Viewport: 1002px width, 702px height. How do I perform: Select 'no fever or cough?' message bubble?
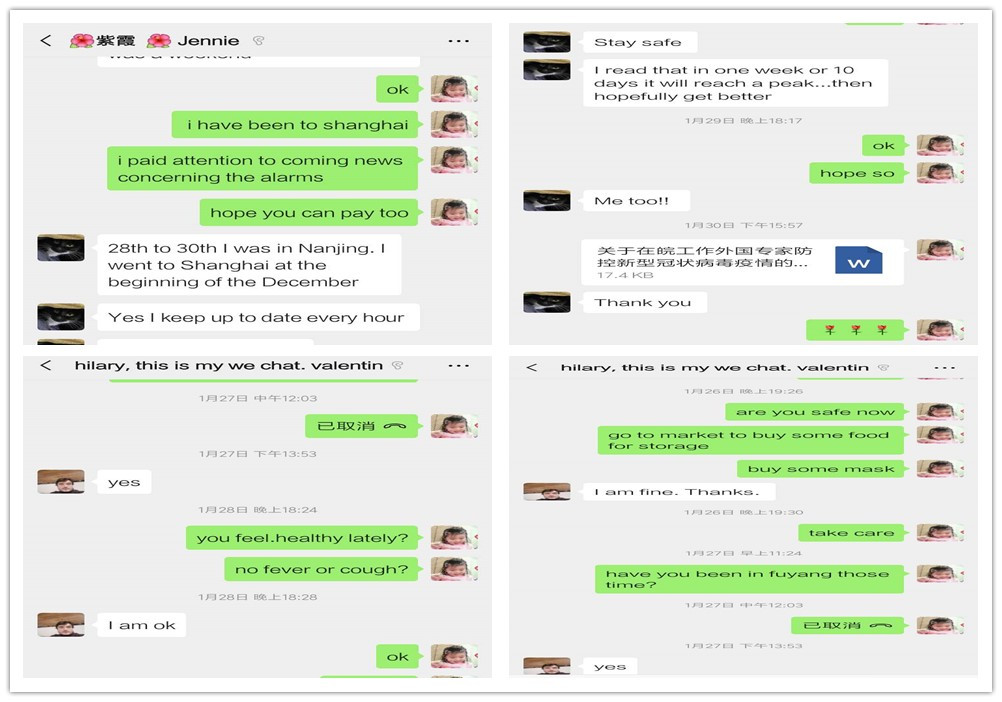tap(321, 569)
